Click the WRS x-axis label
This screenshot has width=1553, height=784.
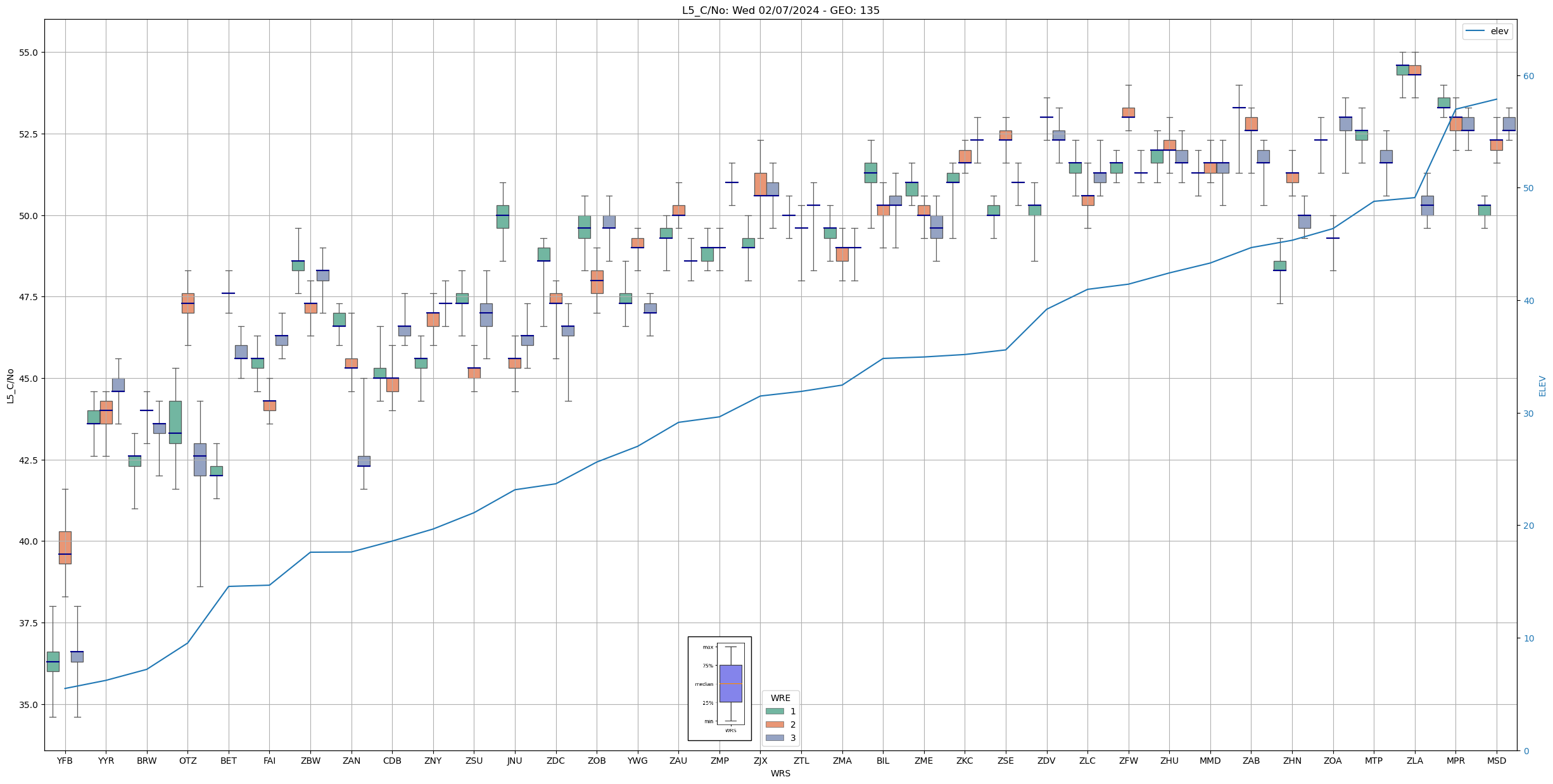pyautogui.click(x=780, y=773)
